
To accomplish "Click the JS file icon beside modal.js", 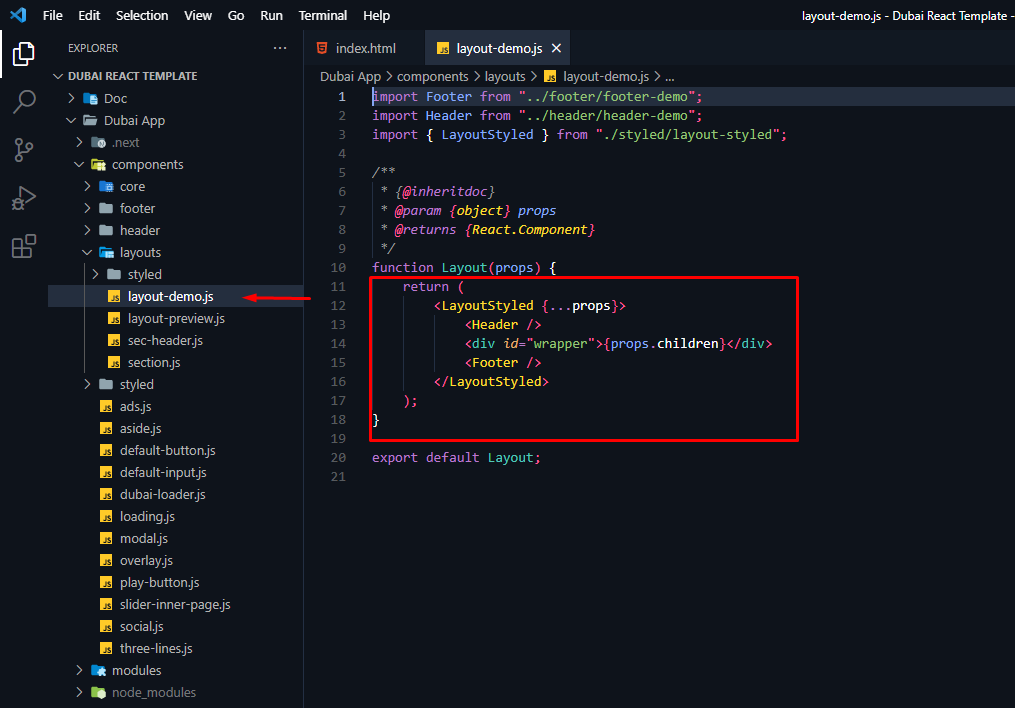I will tap(106, 538).
